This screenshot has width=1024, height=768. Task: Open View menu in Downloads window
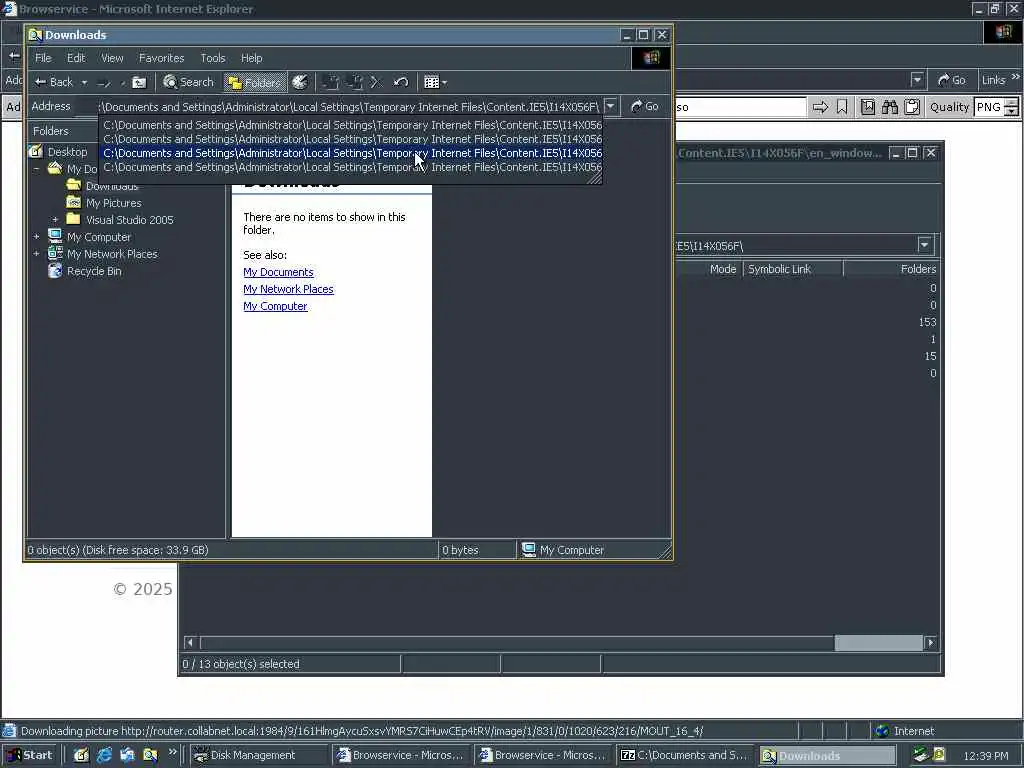click(112, 58)
